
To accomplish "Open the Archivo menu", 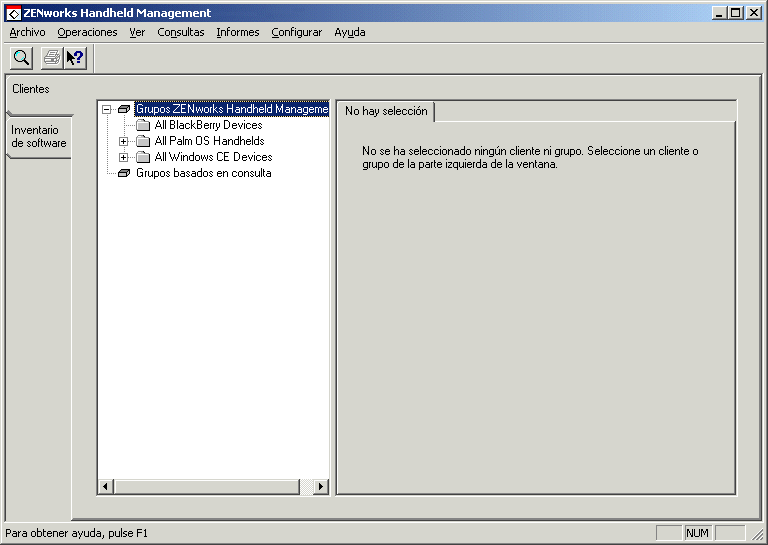I will click(27, 32).
